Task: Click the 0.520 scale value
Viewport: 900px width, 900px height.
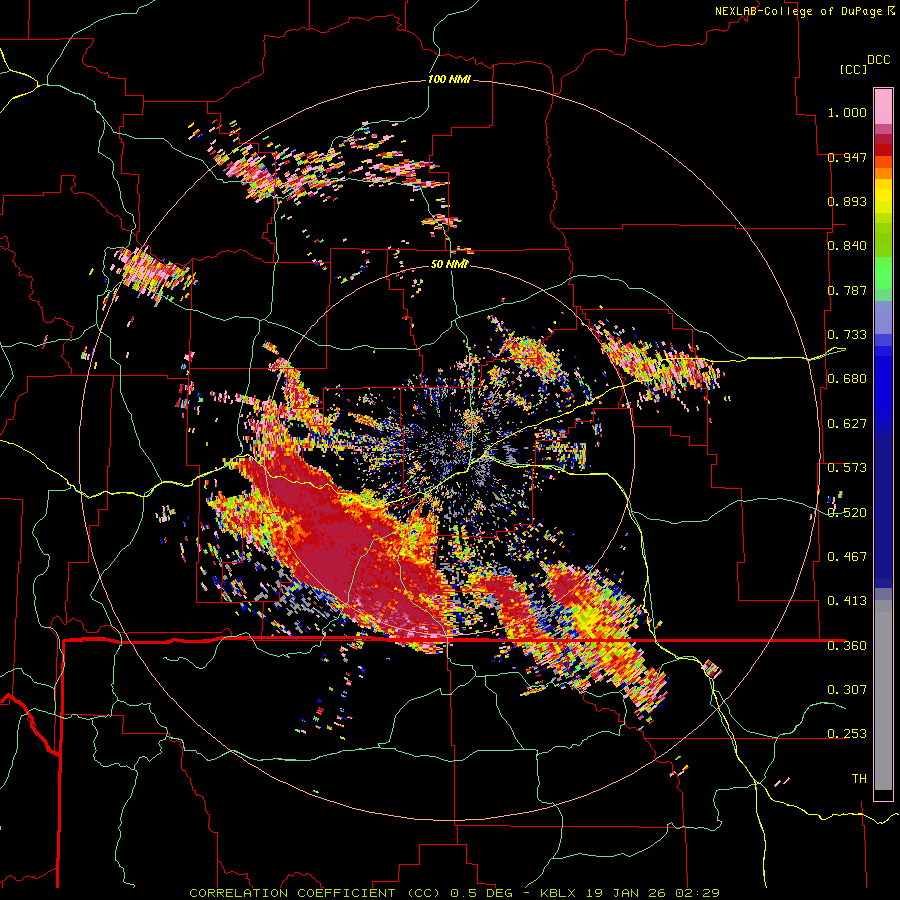Action: (x=847, y=513)
